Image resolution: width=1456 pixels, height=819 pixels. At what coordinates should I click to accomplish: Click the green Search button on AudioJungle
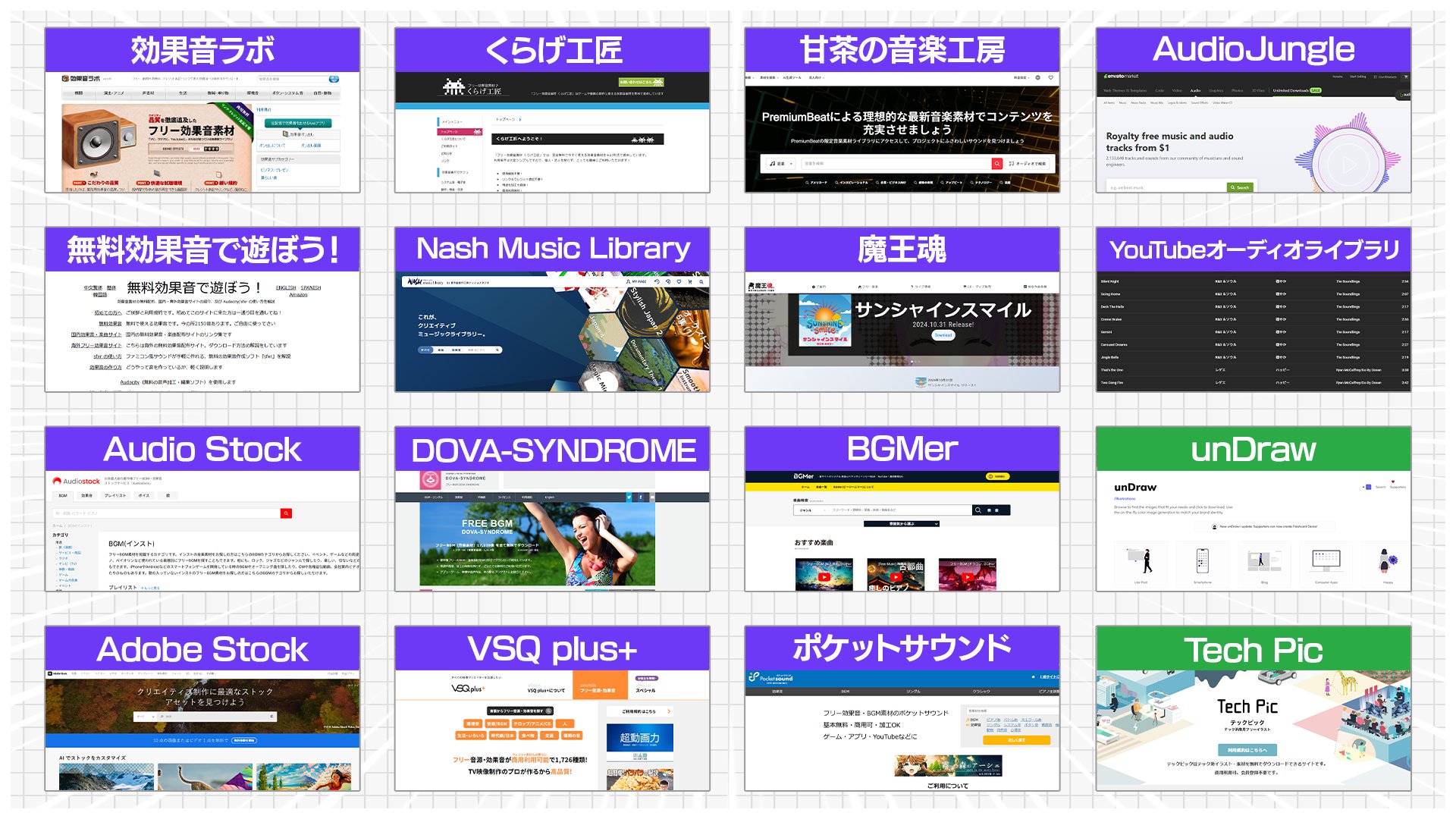point(1240,187)
